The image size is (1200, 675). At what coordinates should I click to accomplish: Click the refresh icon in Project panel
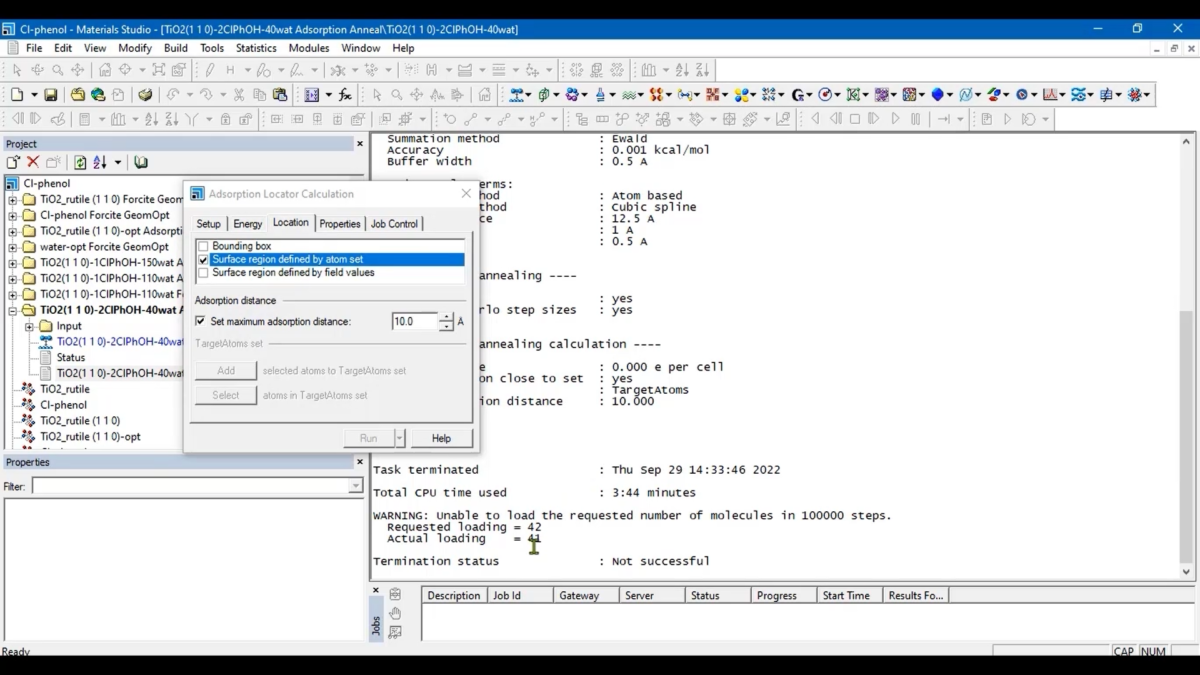pos(80,162)
